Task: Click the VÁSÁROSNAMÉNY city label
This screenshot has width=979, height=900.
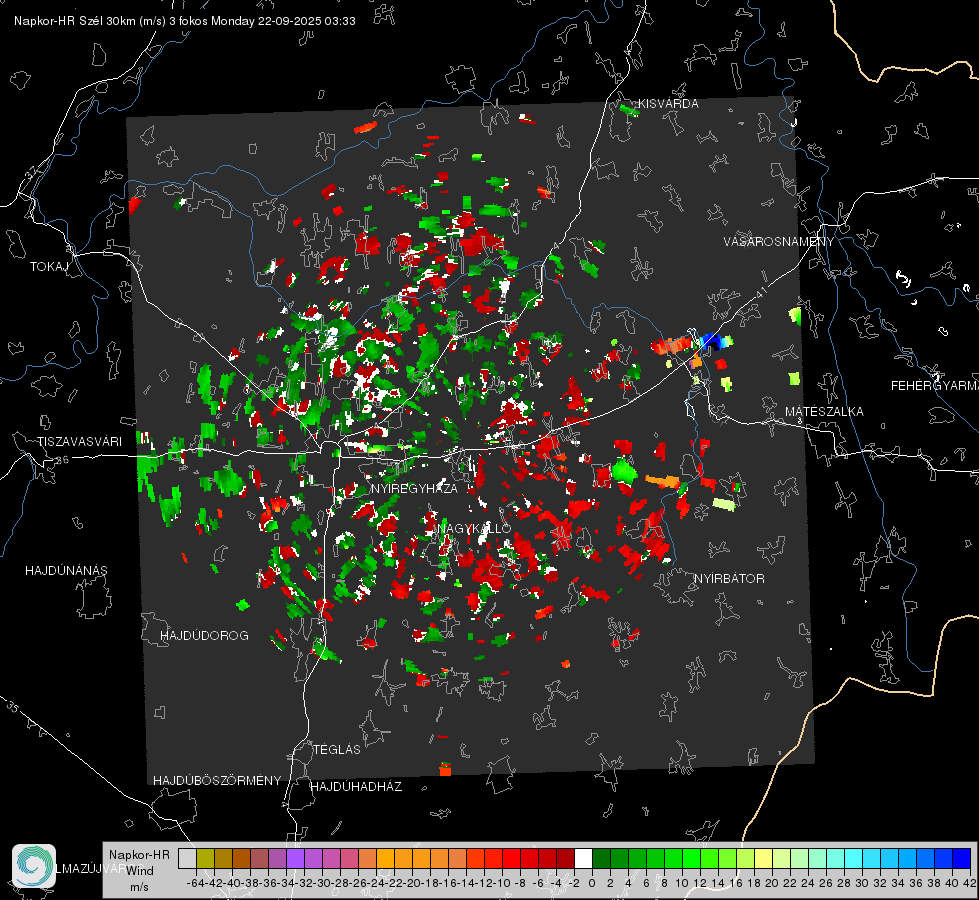Action: pos(779,241)
